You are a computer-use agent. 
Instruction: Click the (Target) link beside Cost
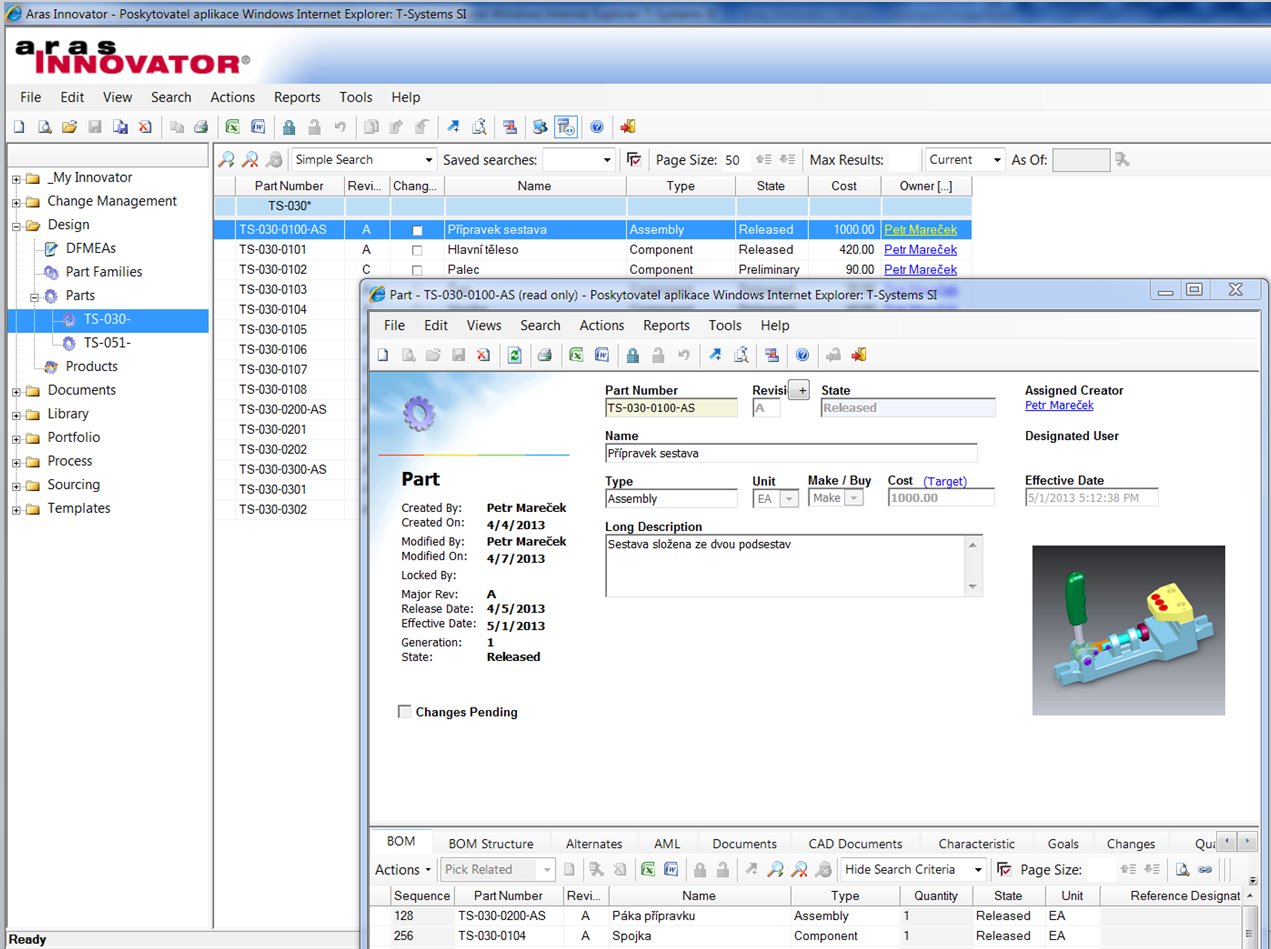(945, 481)
